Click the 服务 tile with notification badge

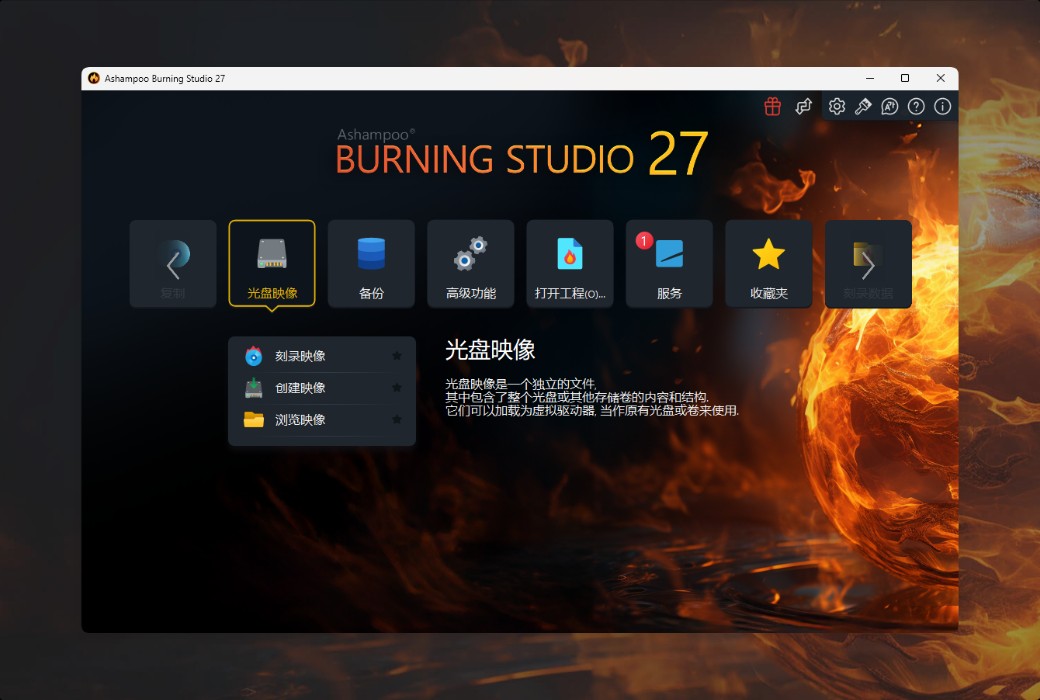pyautogui.click(x=668, y=263)
